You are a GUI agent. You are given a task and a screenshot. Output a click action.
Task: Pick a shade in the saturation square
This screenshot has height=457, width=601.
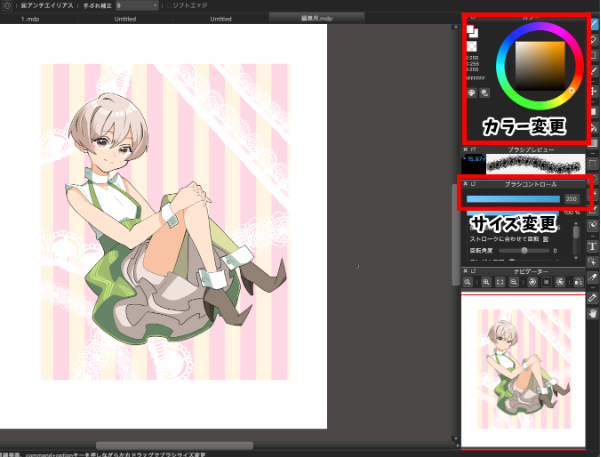pos(540,66)
